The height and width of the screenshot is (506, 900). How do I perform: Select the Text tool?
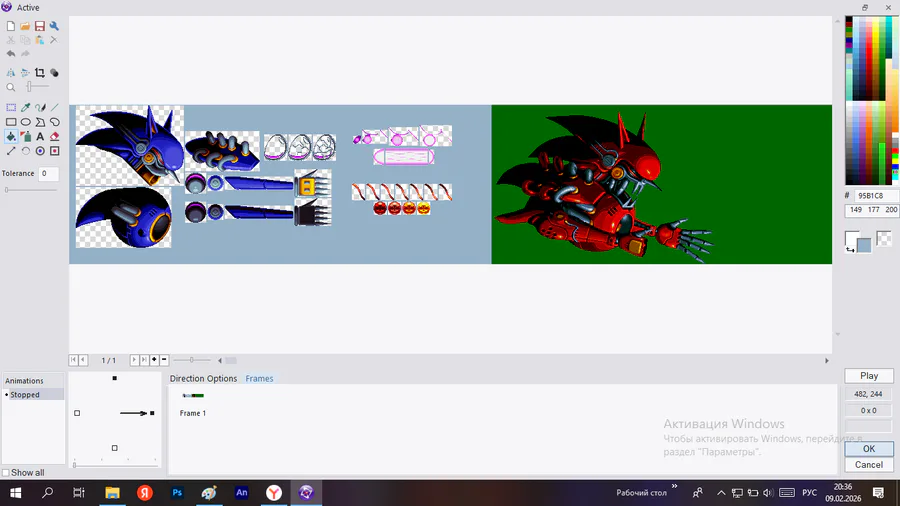(x=40, y=137)
